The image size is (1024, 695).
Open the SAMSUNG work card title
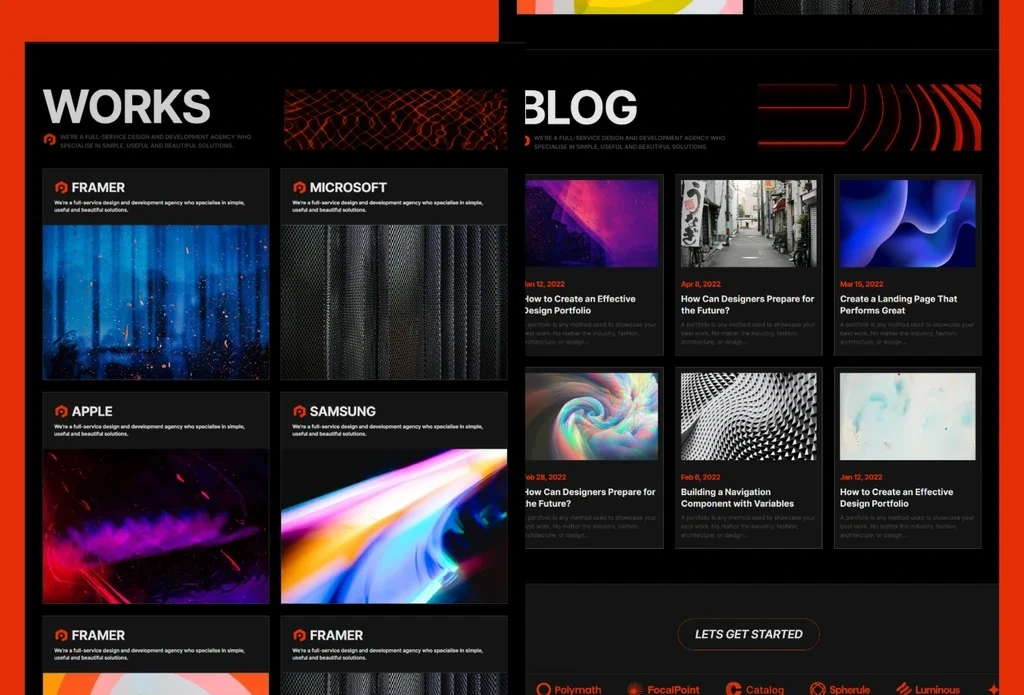[343, 412]
